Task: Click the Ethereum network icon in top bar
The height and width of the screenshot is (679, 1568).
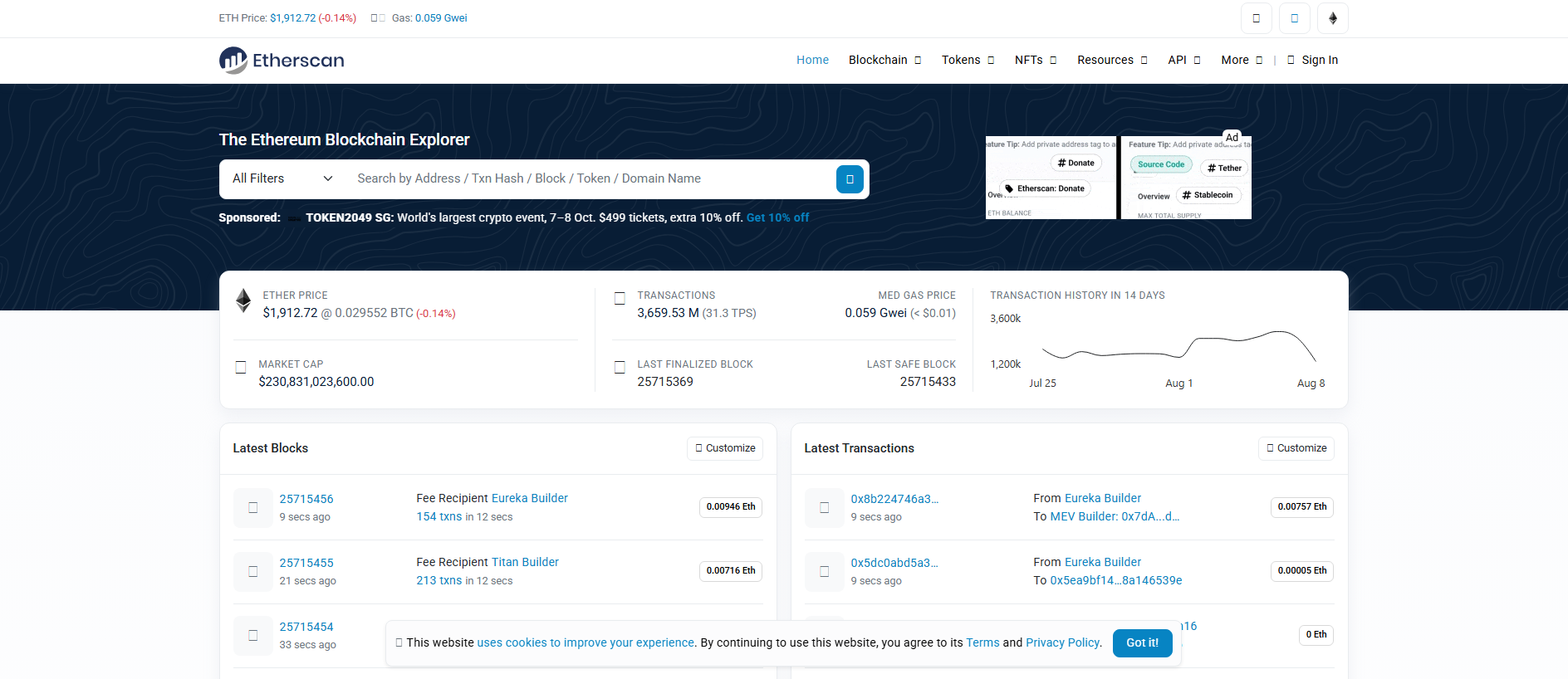Action: pos(1333,18)
